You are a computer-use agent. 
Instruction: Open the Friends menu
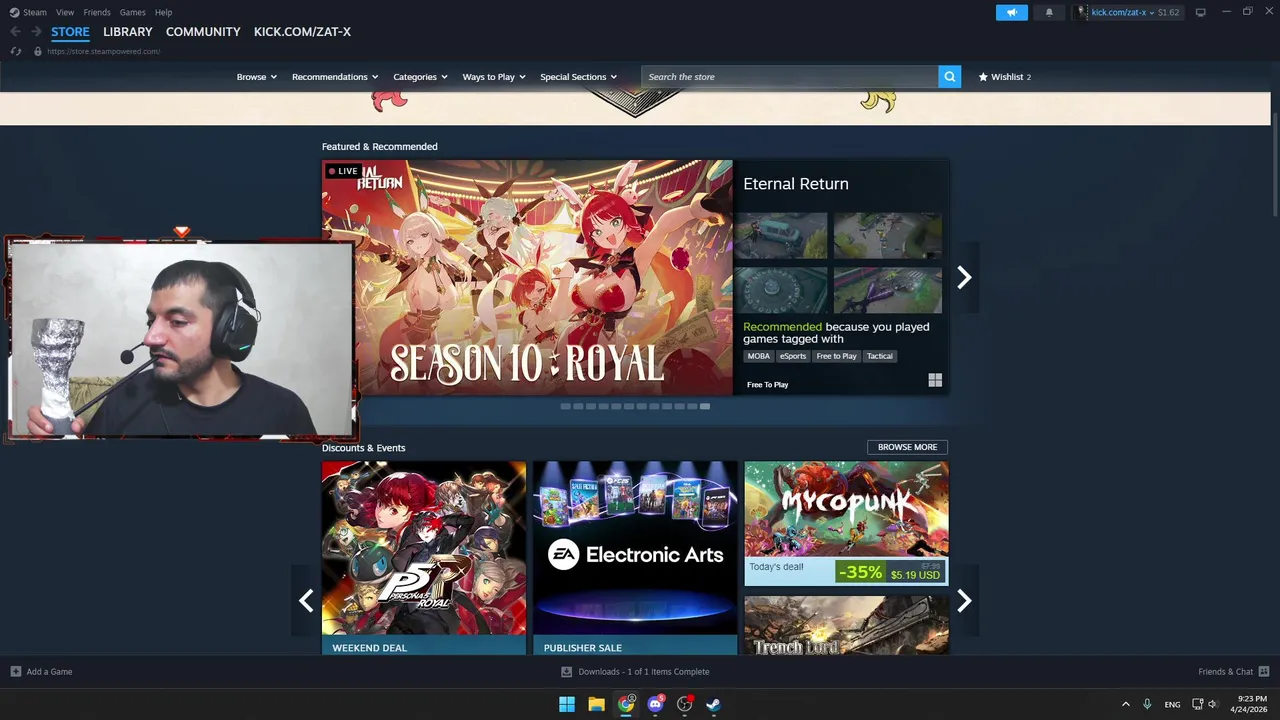click(97, 12)
